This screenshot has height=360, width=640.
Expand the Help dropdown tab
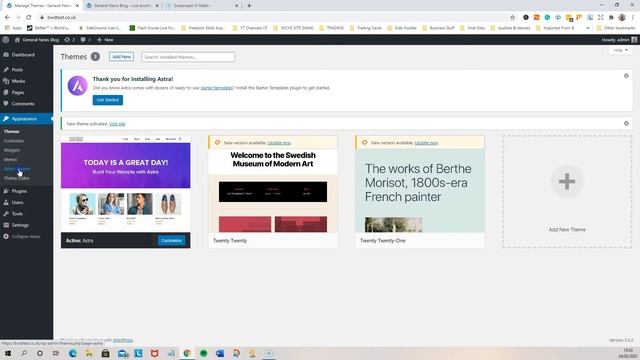point(620,50)
